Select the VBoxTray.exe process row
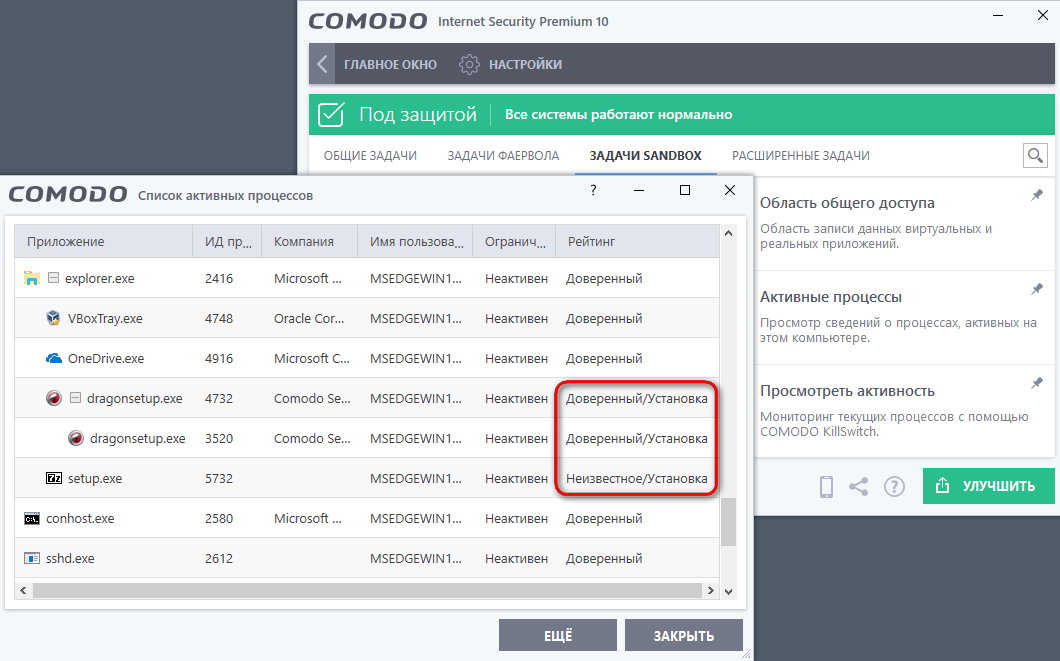This screenshot has width=1060, height=661. tap(366, 318)
